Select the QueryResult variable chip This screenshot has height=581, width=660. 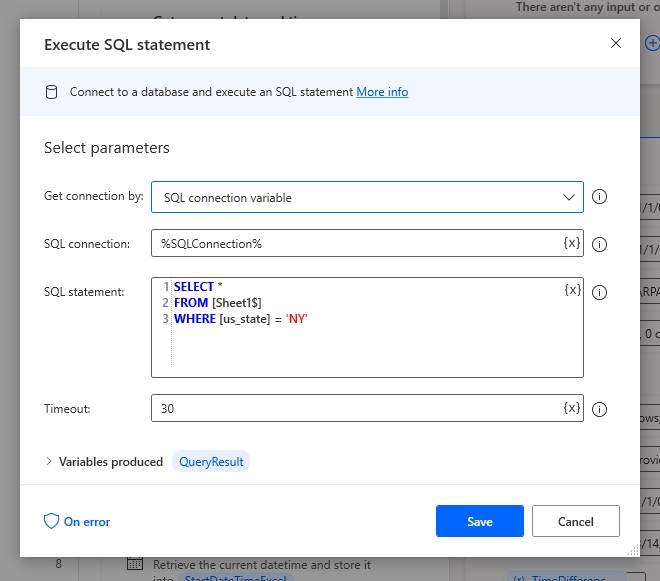coord(211,461)
